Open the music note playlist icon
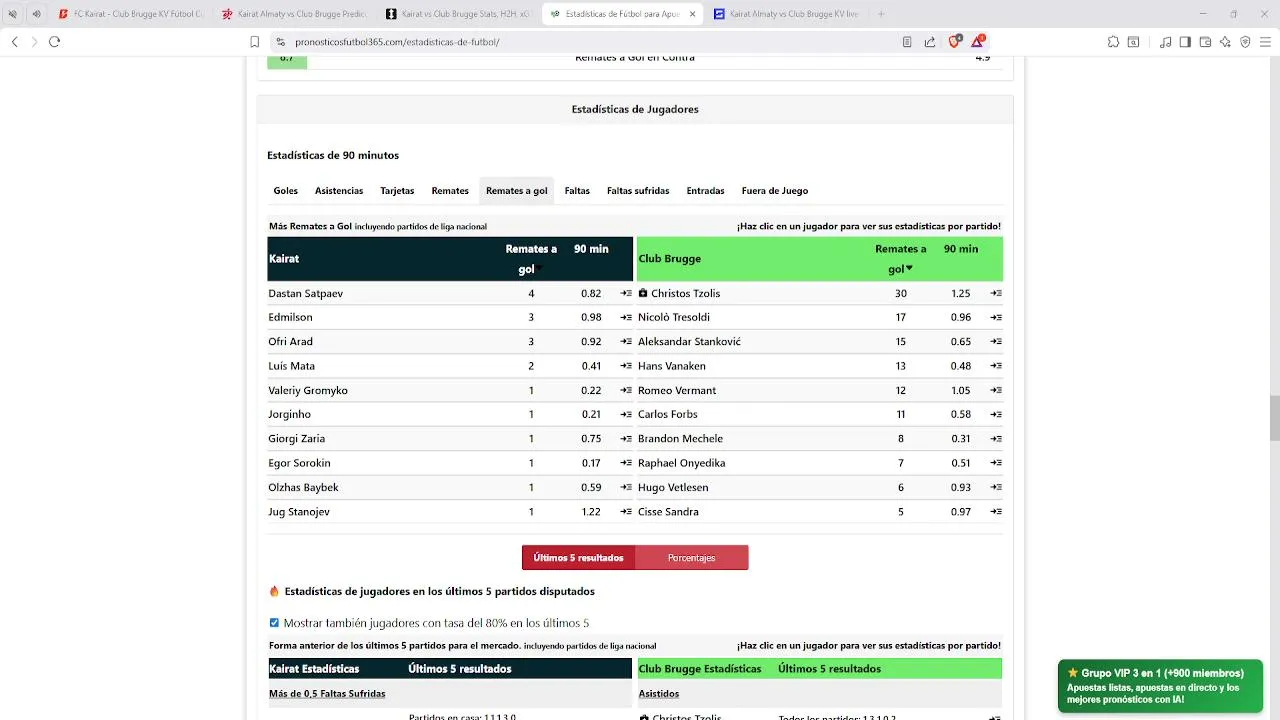The image size is (1280, 720). [x=1165, y=42]
